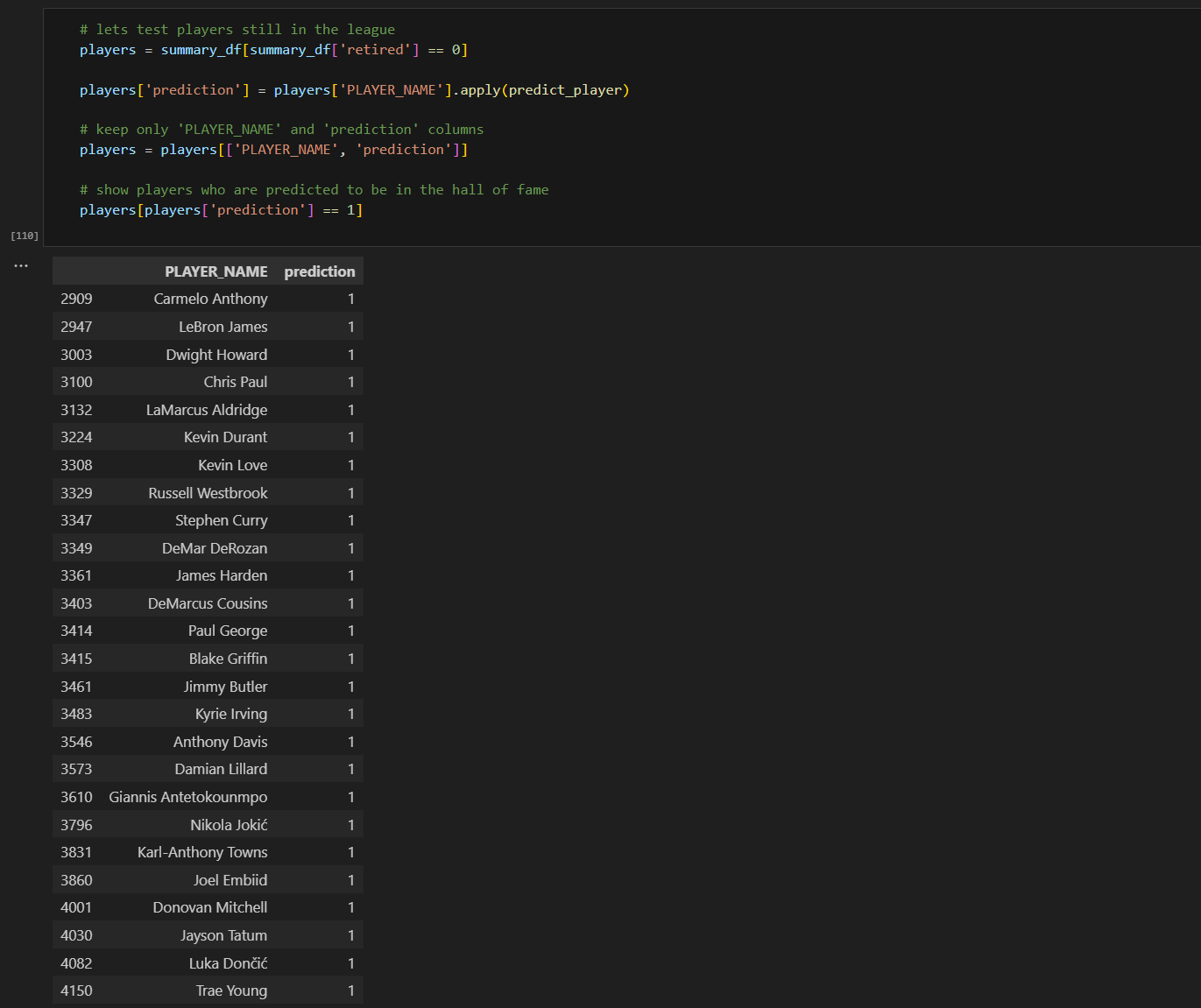Click the apply(predict_player) code line

[355, 90]
